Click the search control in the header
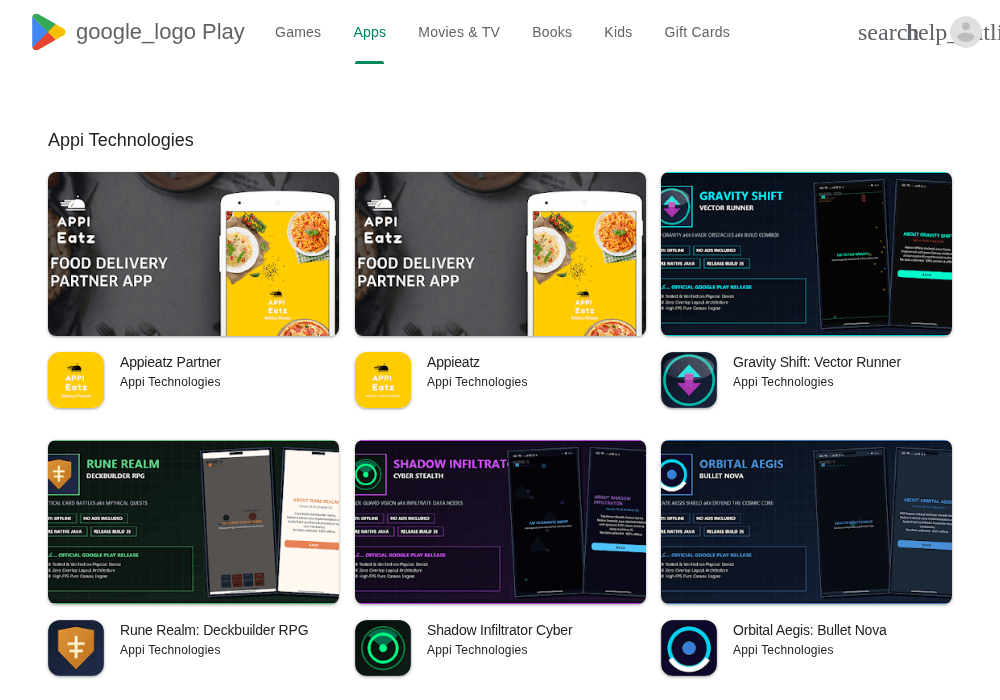 click(882, 33)
